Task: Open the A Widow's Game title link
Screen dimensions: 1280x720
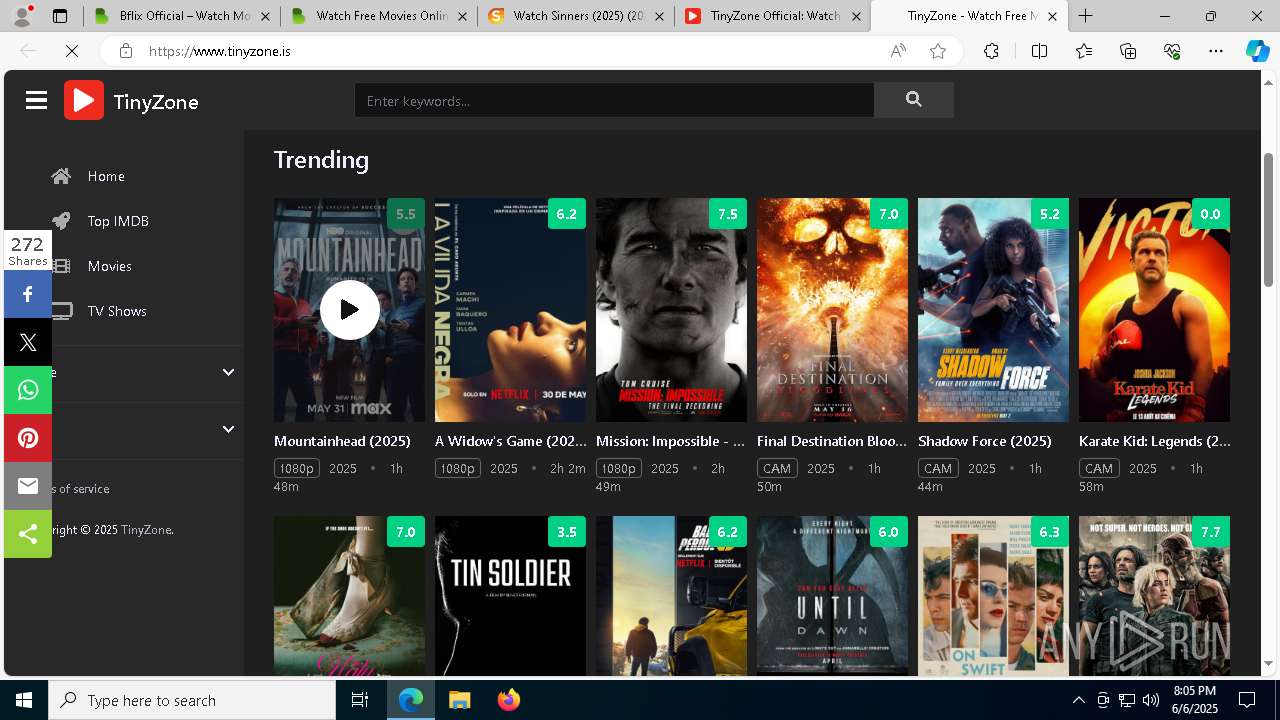Action: tap(511, 441)
